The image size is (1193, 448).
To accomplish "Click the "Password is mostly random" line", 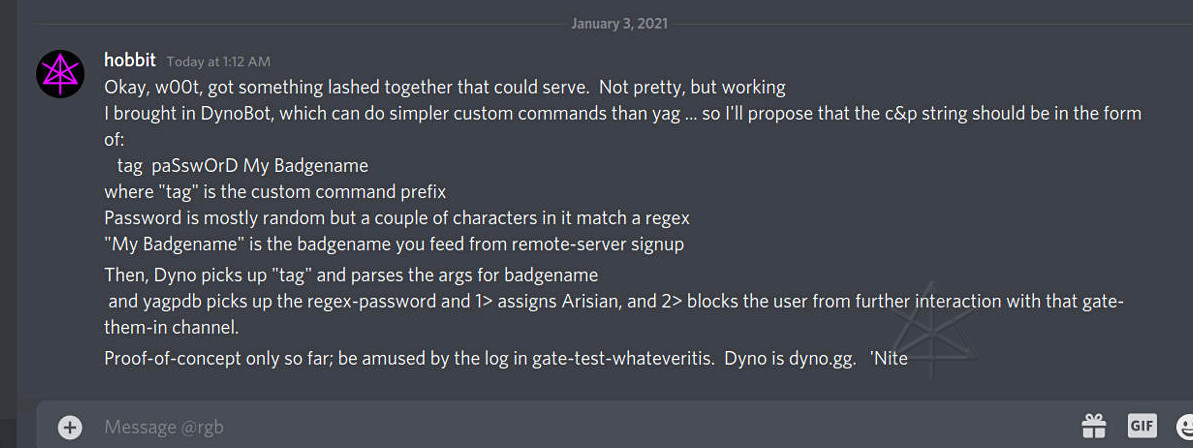I will pos(397,217).
